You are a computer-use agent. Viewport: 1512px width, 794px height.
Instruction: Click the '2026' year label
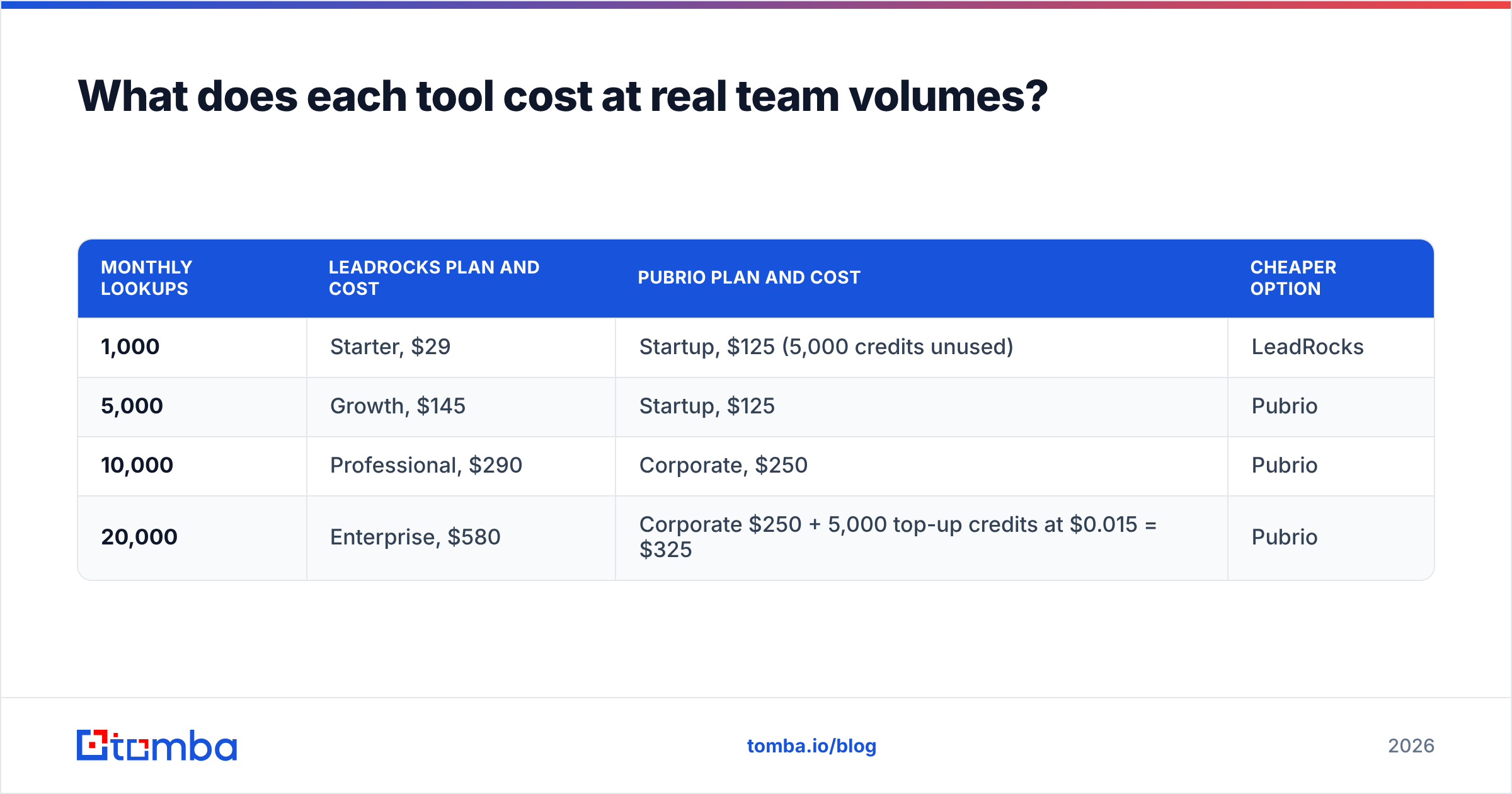pyautogui.click(x=1411, y=746)
